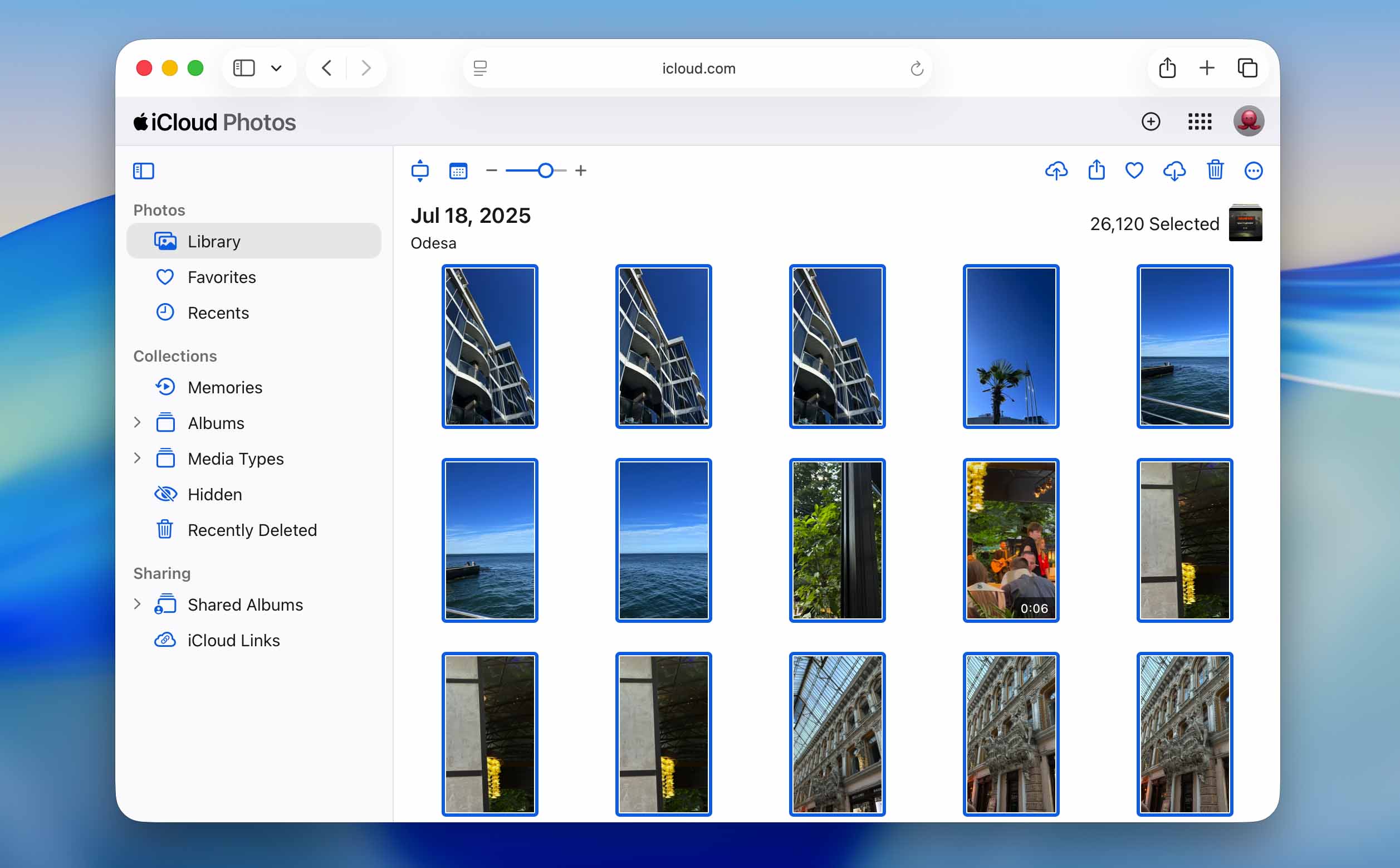Click the aspect ratio grid icon

[x=420, y=170]
